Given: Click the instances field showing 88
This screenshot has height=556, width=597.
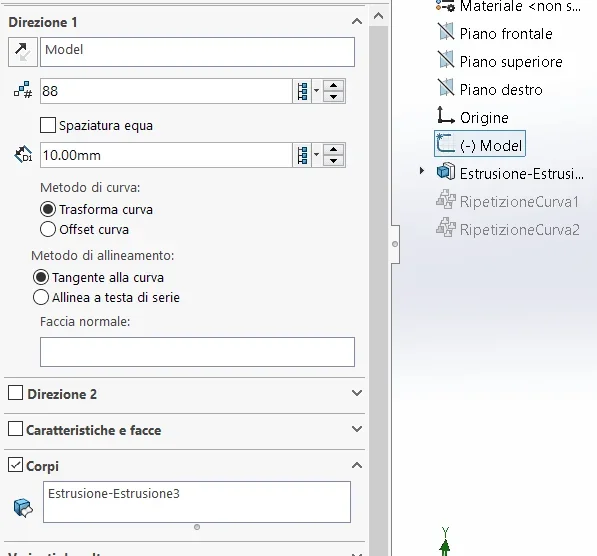Looking at the screenshot, I should point(166,91).
